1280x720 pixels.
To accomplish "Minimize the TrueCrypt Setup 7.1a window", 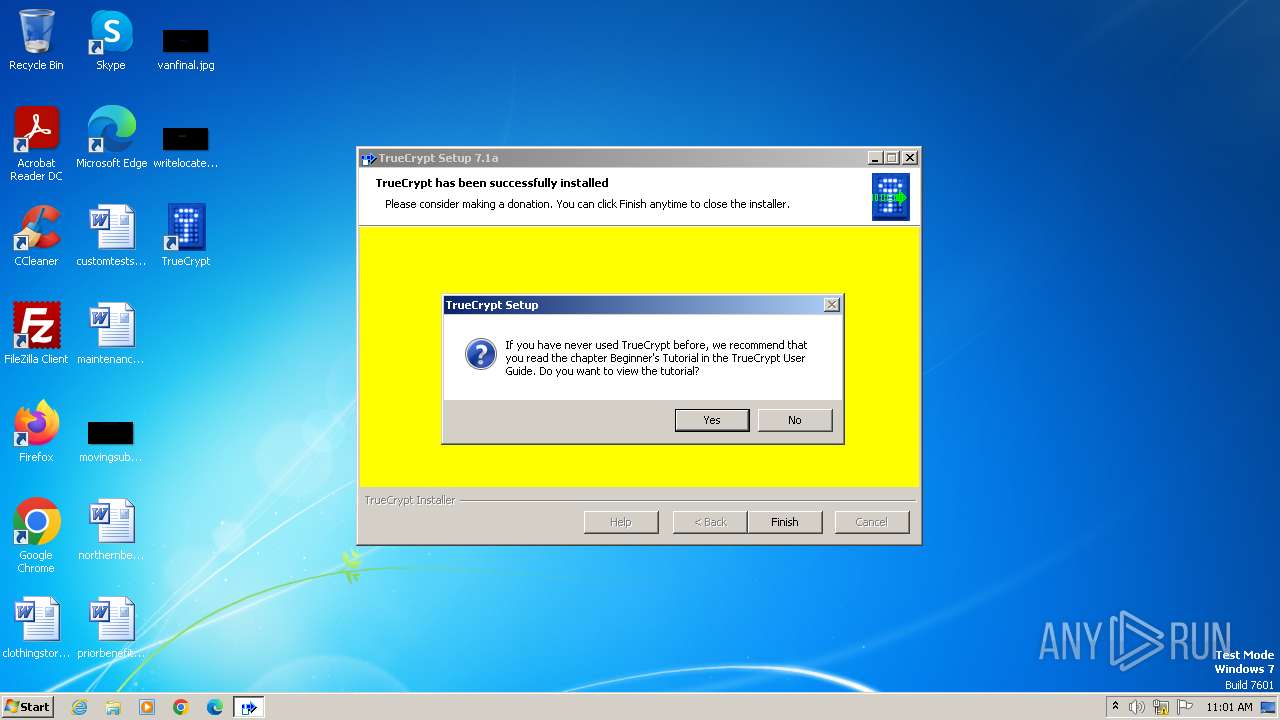I will pyautogui.click(x=875, y=158).
